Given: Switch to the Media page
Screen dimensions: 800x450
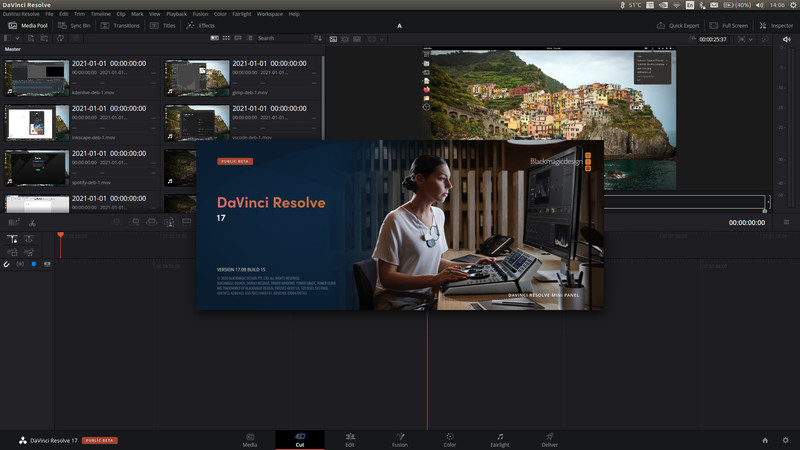Looking at the screenshot, I should pos(250,440).
